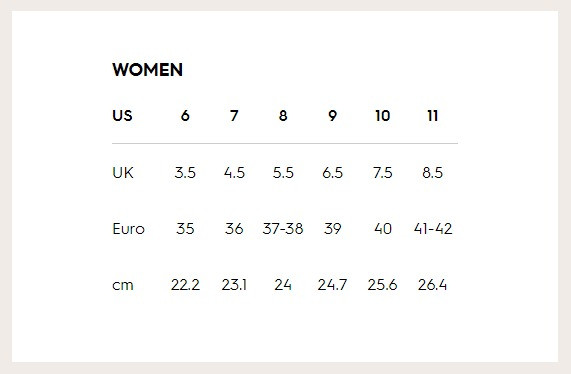Click the Euro row label
Viewport: 571px width, 374px height.
(129, 229)
